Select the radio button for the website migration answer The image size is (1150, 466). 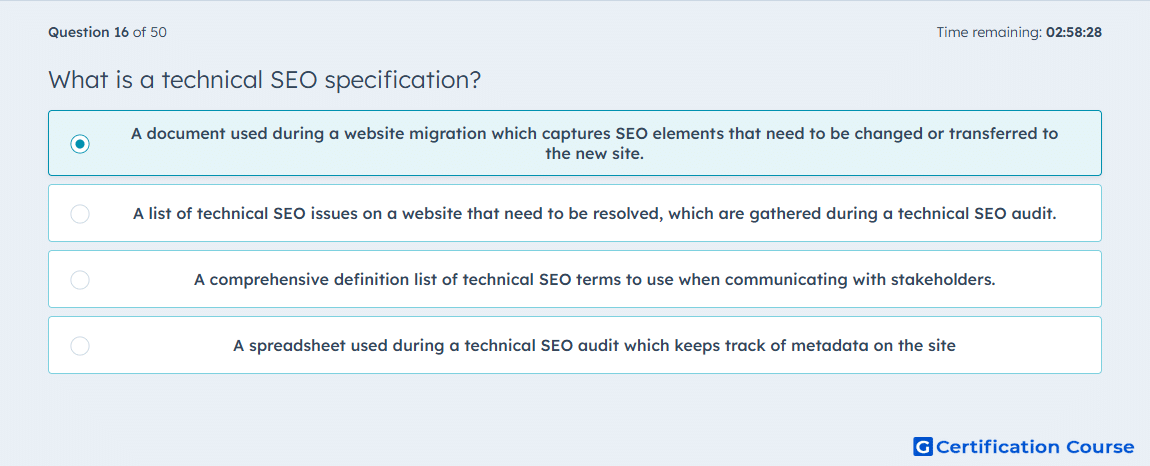click(80, 144)
